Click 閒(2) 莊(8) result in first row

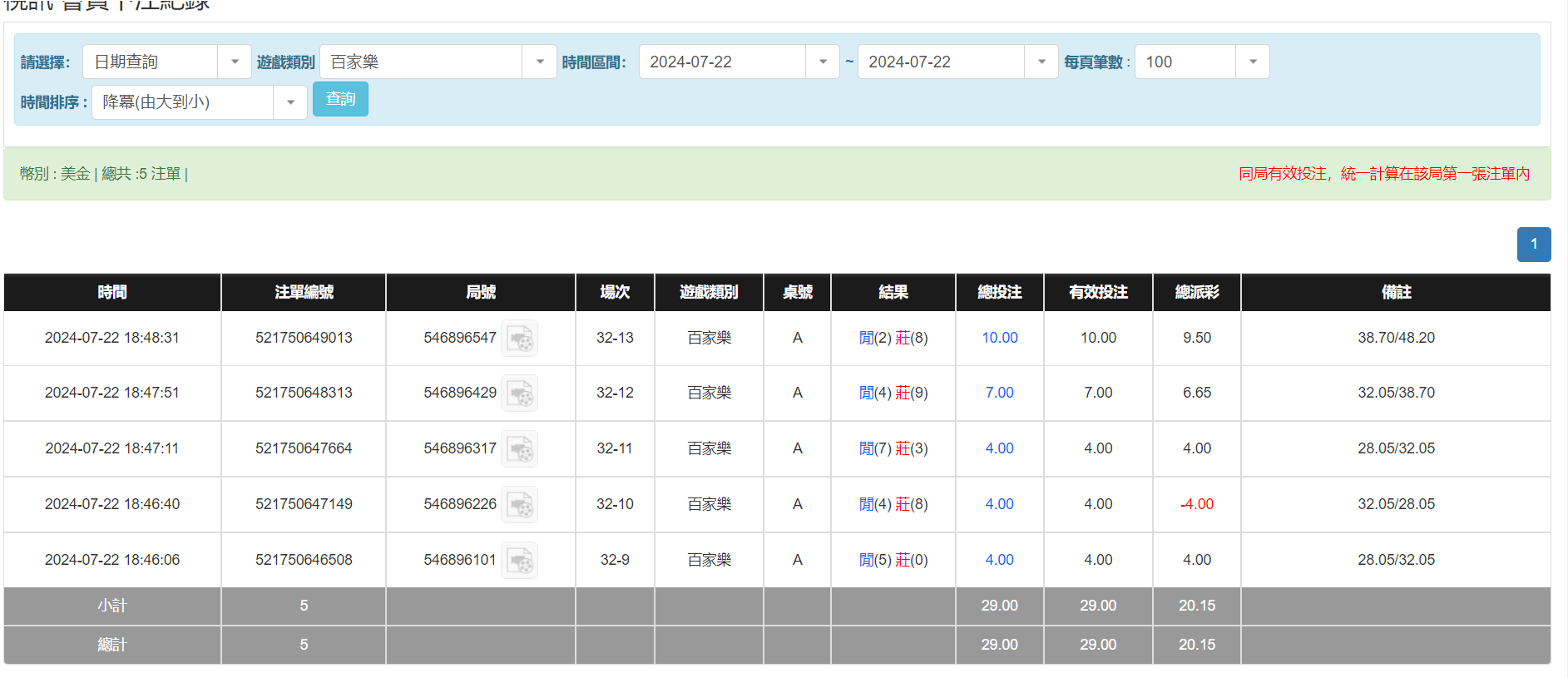click(x=893, y=338)
